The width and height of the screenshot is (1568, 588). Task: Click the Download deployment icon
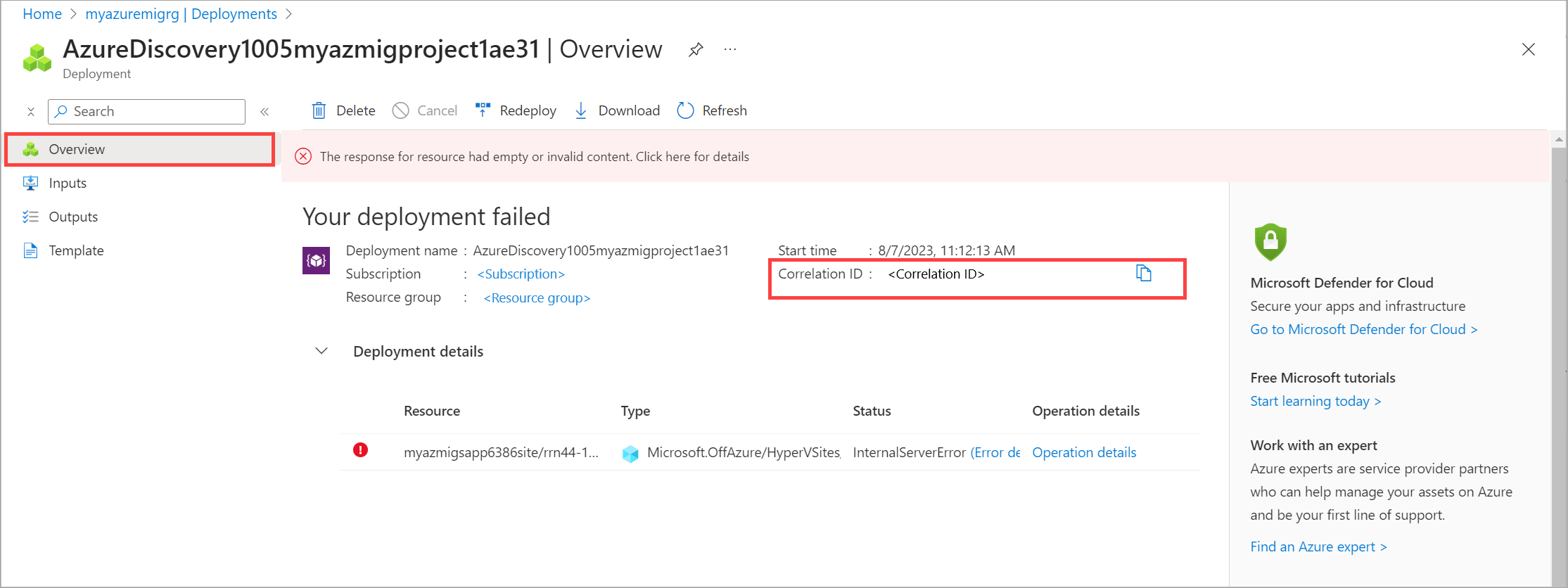580,110
